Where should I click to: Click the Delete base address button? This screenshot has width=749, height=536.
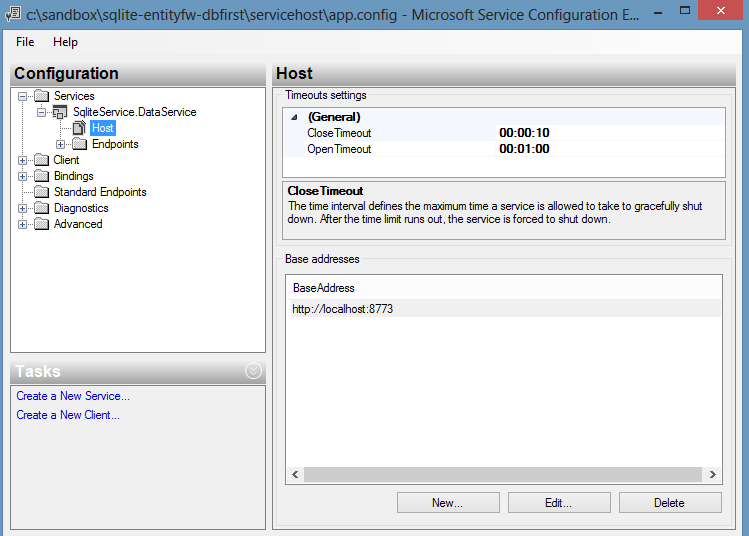[670, 503]
